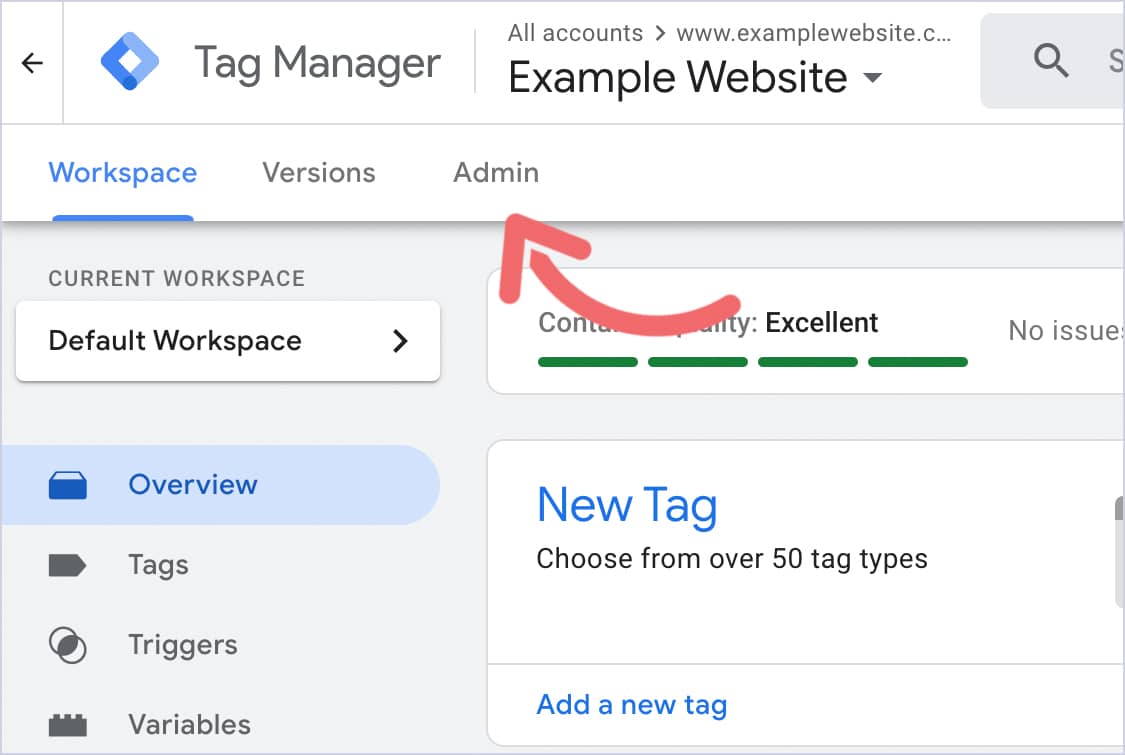1125x755 pixels.
Task: Click the Tags label icon in sidebar
Action: coord(67,566)
